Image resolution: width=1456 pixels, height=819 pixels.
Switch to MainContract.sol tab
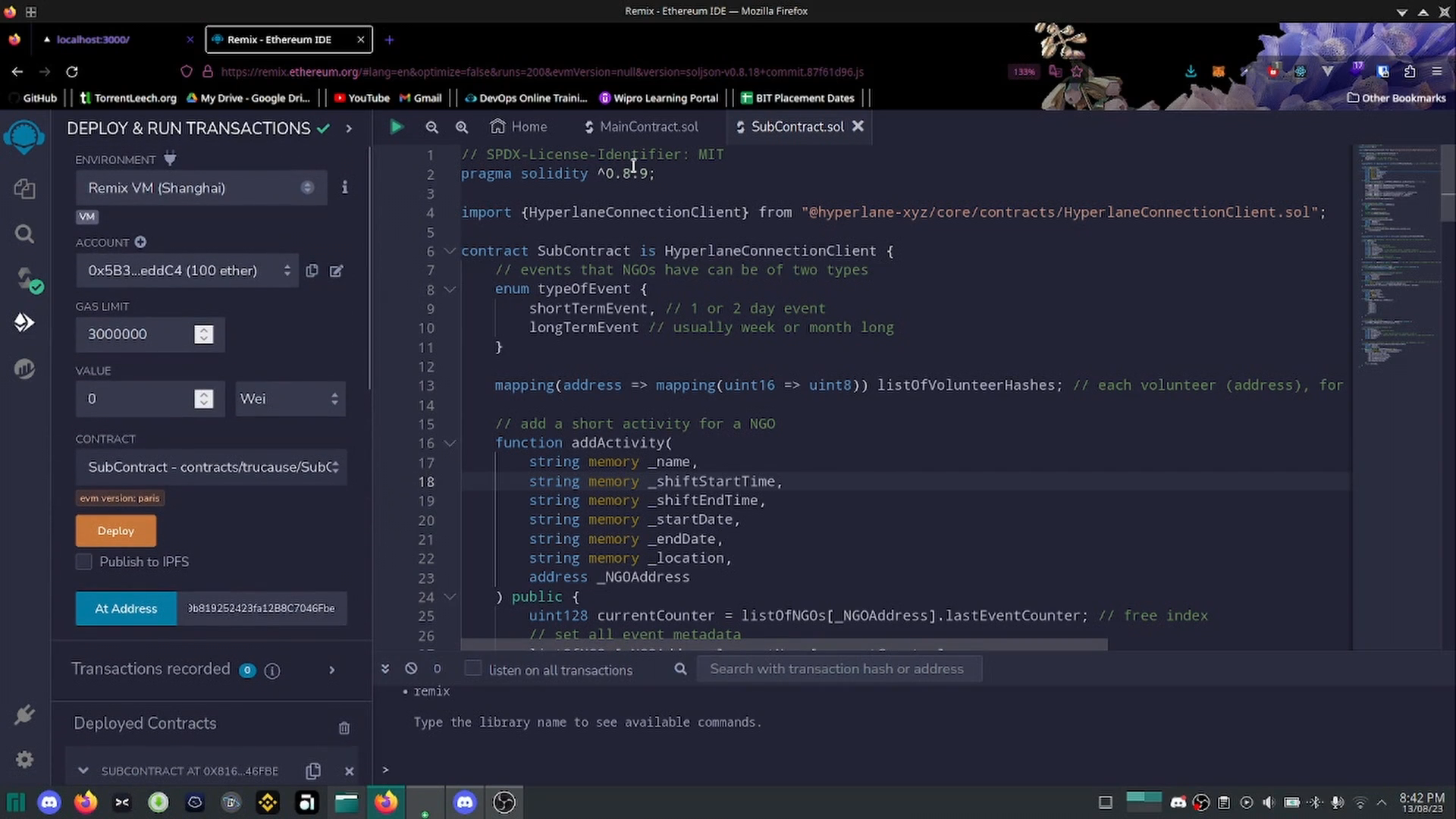pyautogui.click(x=642, y=127)
